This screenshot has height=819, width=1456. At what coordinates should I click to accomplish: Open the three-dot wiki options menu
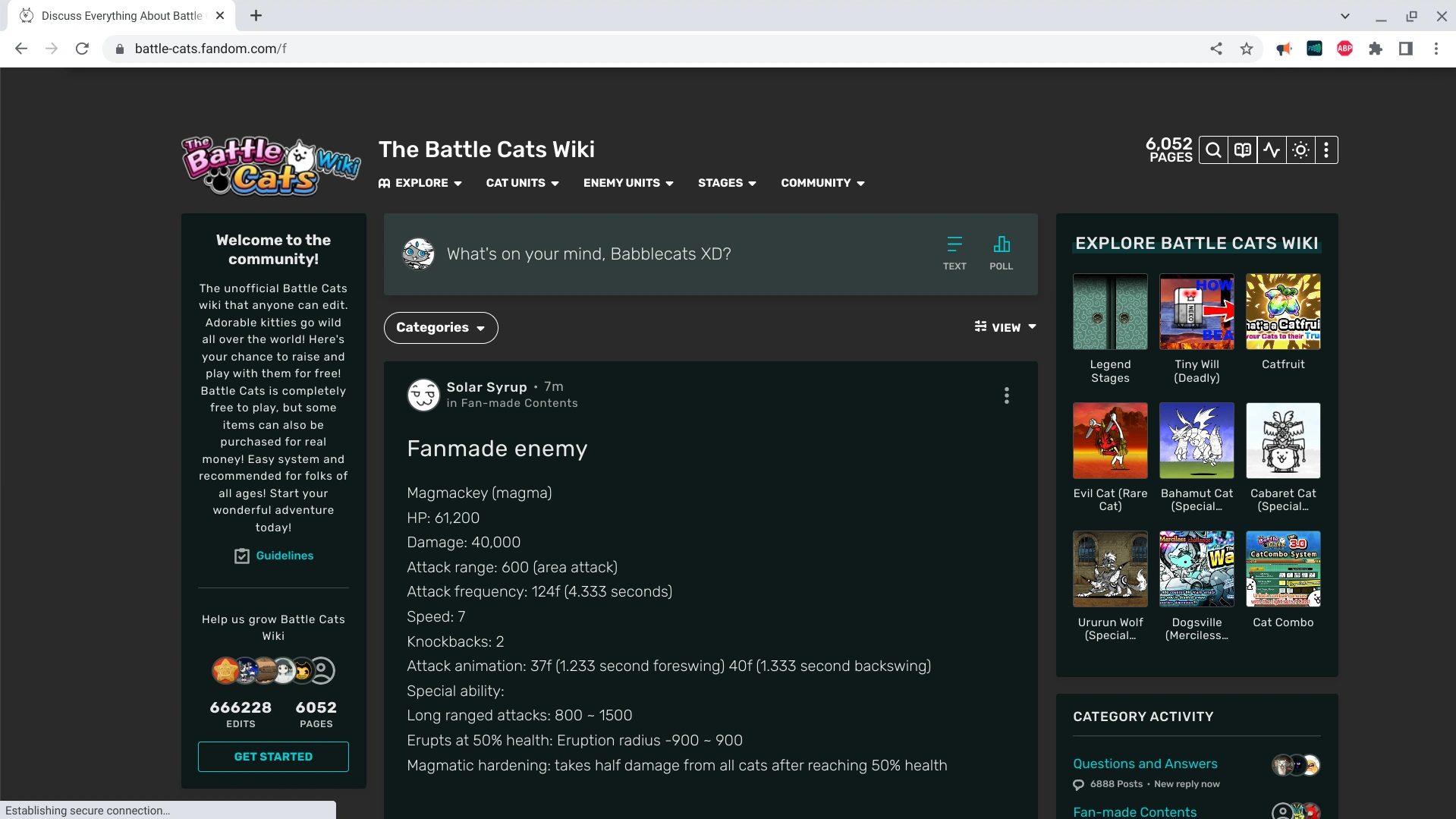1326,150
